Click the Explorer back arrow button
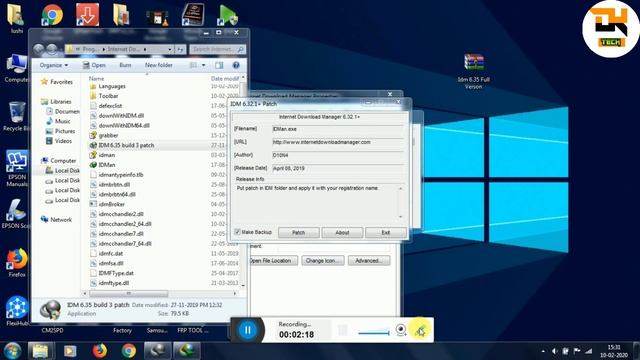Image resolution: width=640 pixels, height=360 pixels. (x=38, y=49)
